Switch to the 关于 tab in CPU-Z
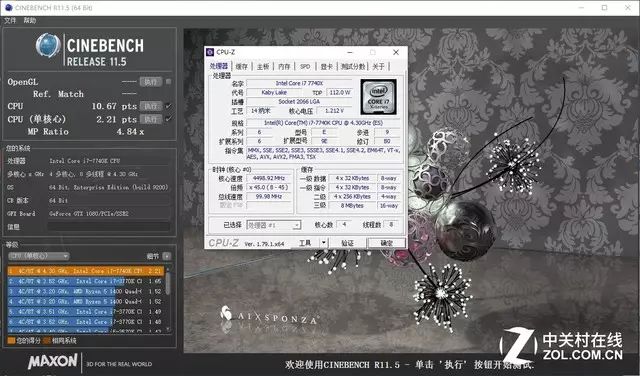 (x=378, y=67)
